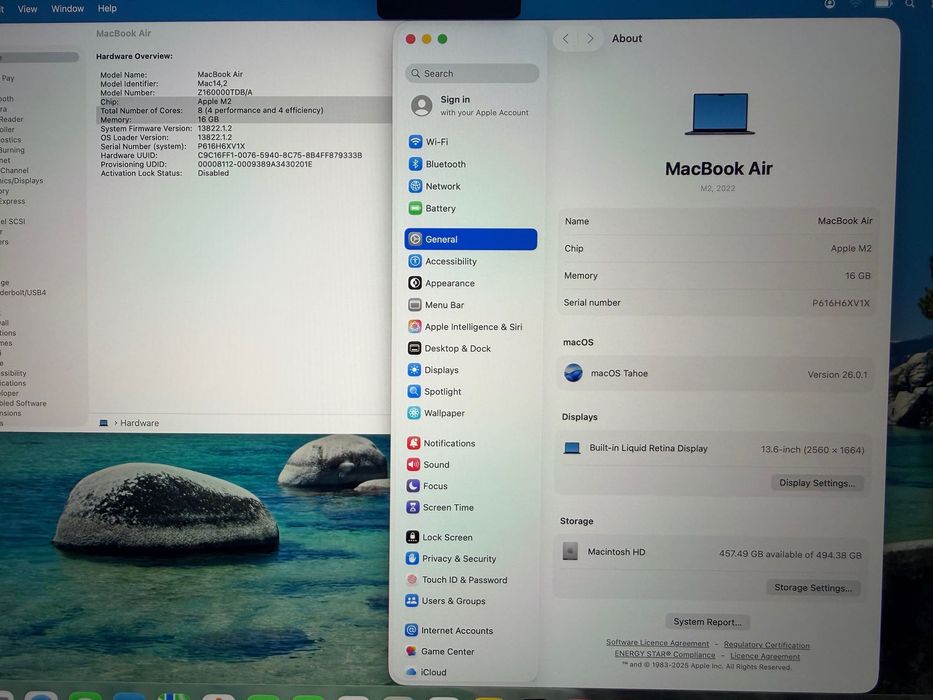Select Activation Lock Status Disabled text
Image resolution: width=933 pixels, height=700 pixels.
213,173
